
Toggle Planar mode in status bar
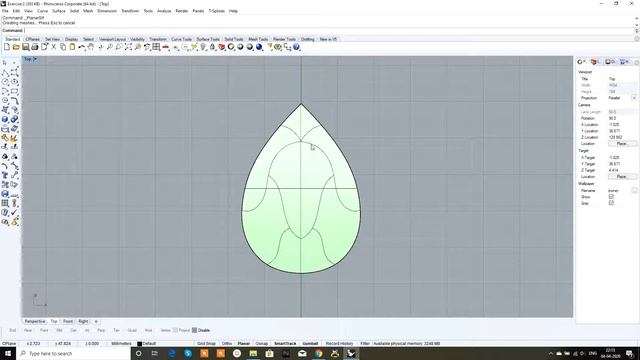244,344
